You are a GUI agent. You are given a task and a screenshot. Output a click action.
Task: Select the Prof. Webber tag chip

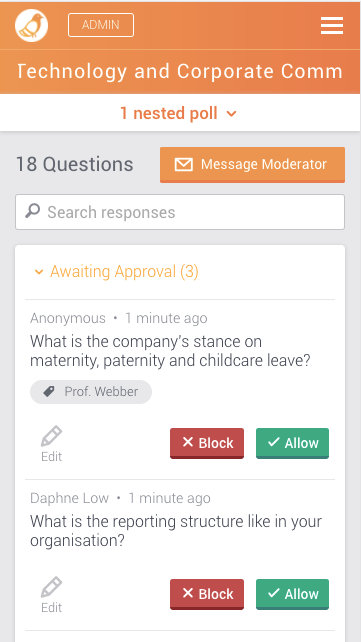coord(91,392)
